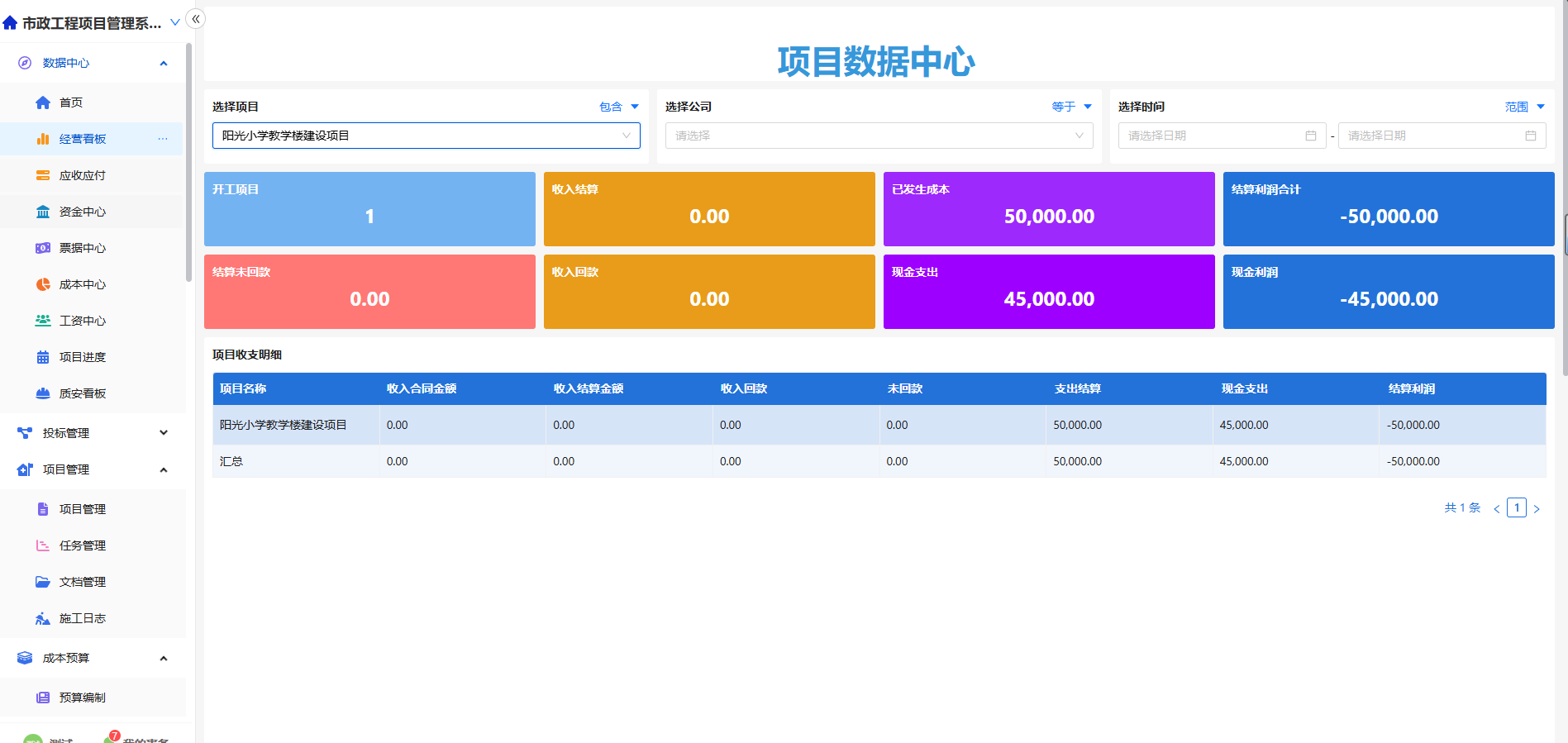Click the helmet icon beside 质安看板
The height and width of the screenshot is (743, 1568).
(43, 393)
